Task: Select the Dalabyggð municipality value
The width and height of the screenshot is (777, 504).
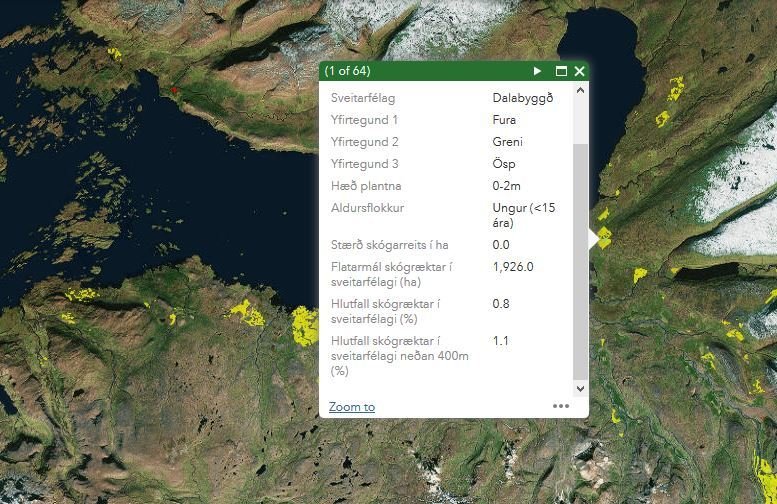Action: click(522, 98)
